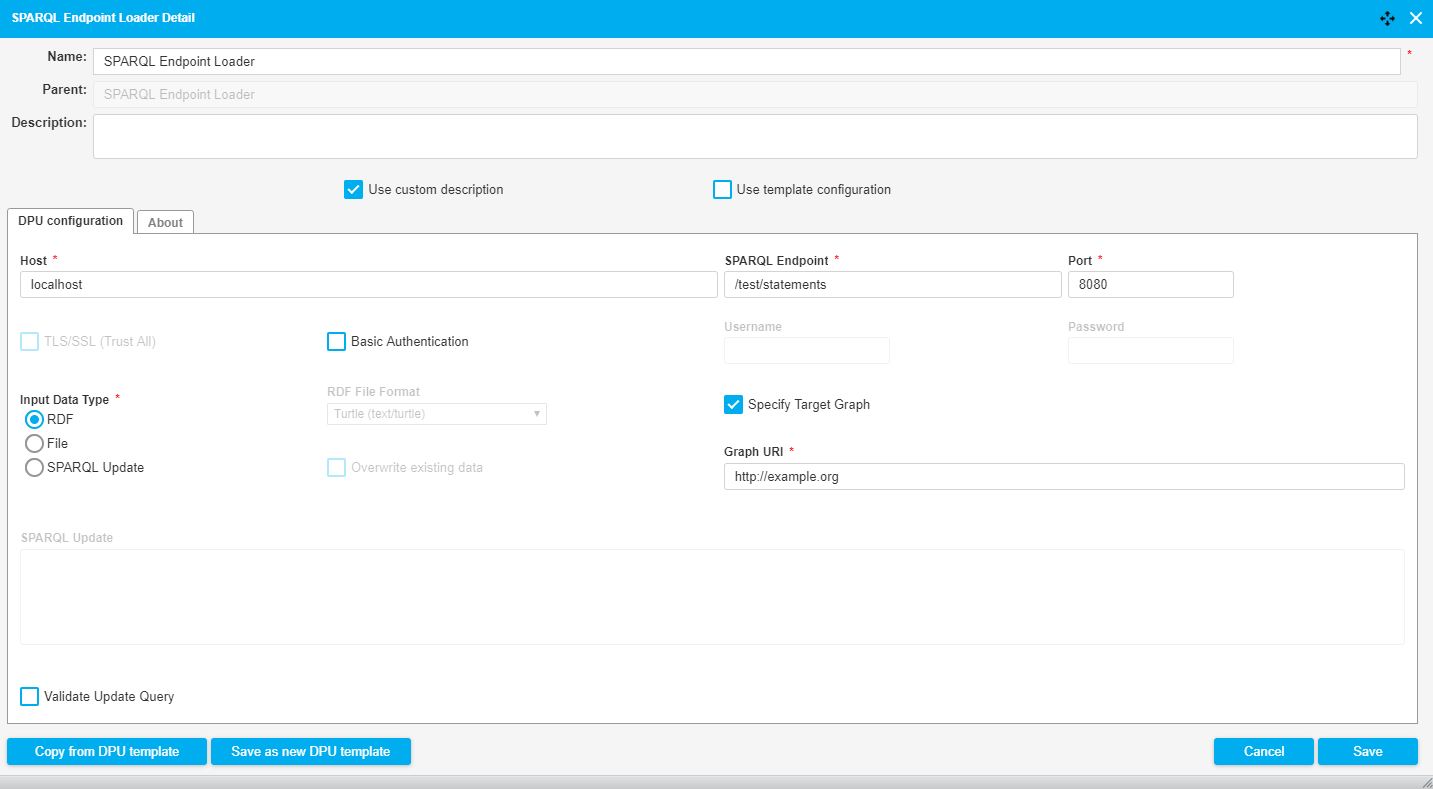
Task: Click Save as new DPU template
Action: click(x=310, y=751)
